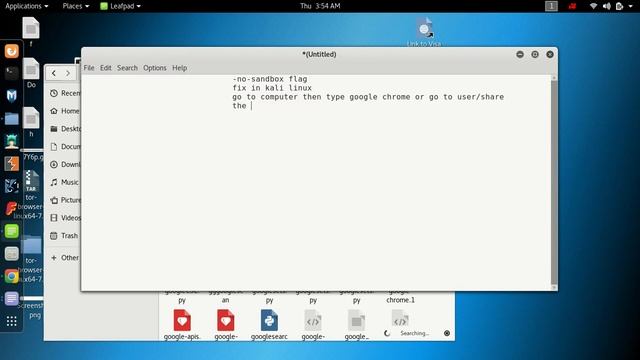Screen dimensions: 640x360
Task: Open Pictures in Files sidebar
Action: click(x=65, y=200)
